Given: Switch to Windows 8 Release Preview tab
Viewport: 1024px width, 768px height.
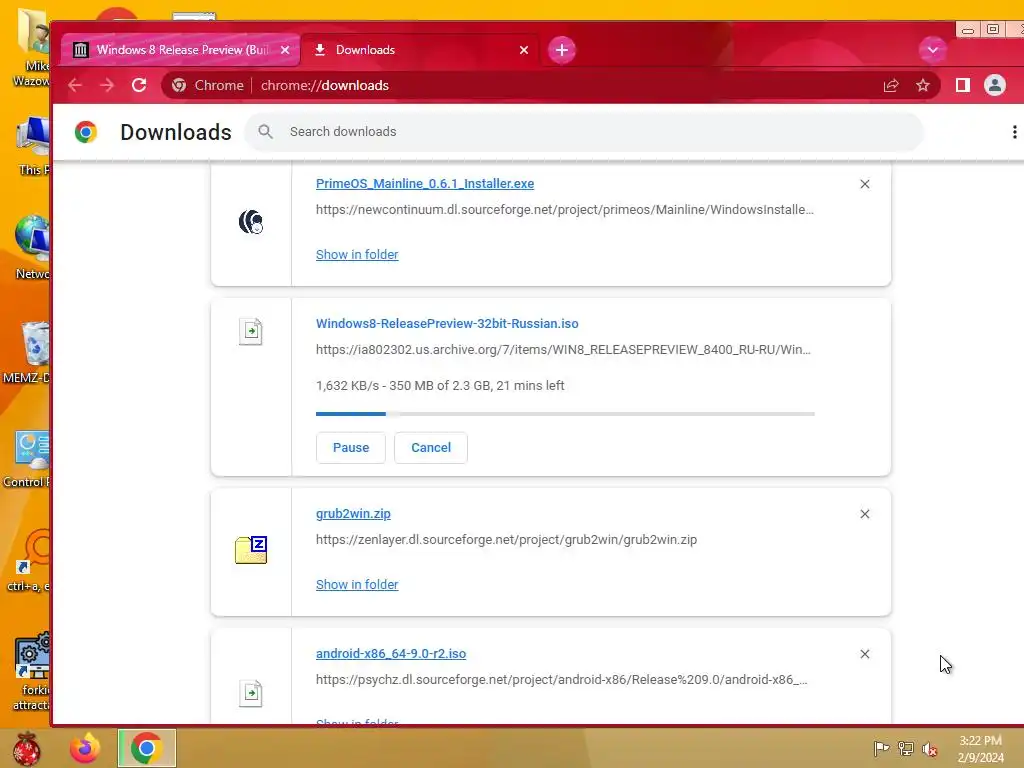Looking at the screenshot, I should (x=182, y=50).
